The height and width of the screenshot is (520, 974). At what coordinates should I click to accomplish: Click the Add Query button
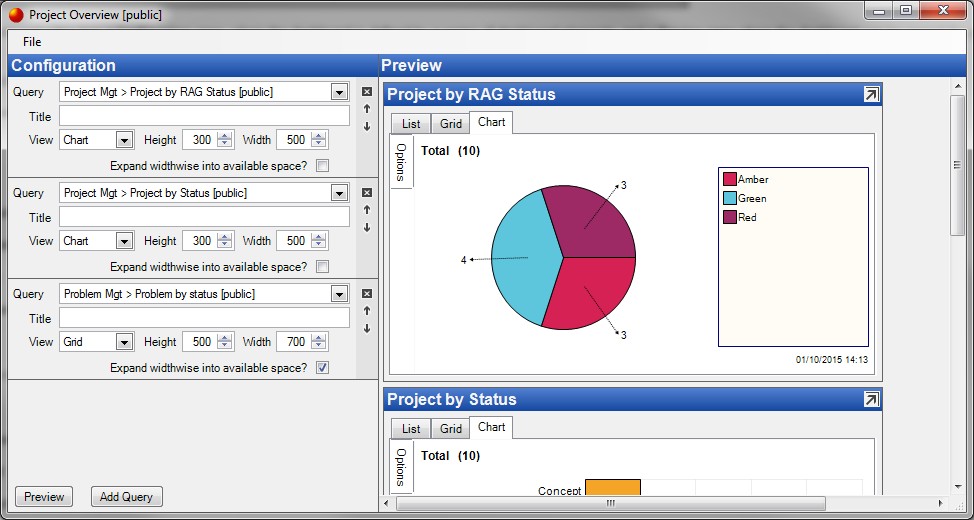pos(127,496)
